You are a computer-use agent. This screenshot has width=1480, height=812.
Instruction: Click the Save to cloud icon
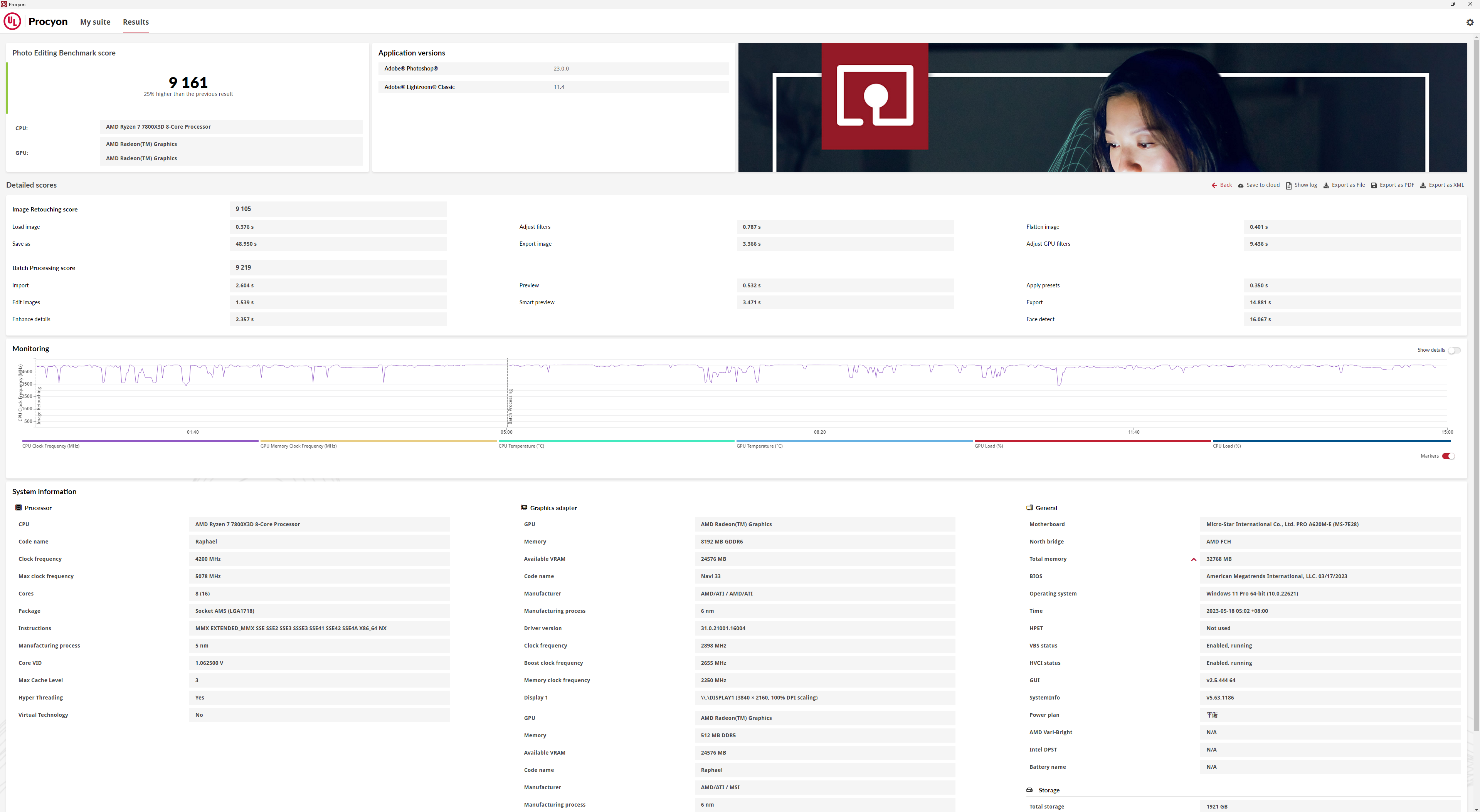(1240, 186)
